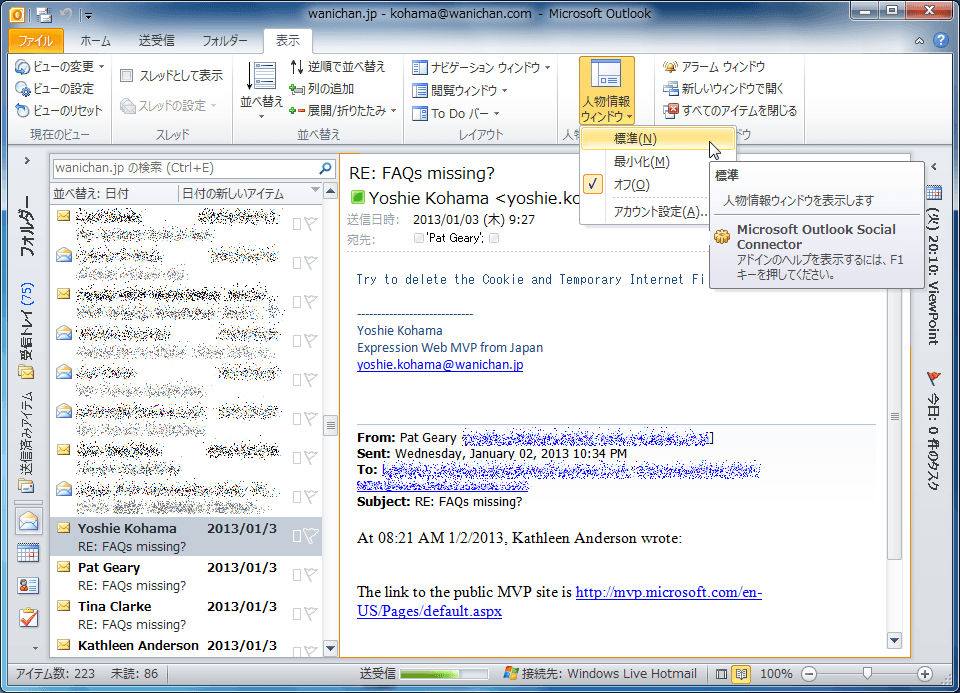Switch to Reading view status icon
This screenshot has width=960, height=693.
point(741,674)
